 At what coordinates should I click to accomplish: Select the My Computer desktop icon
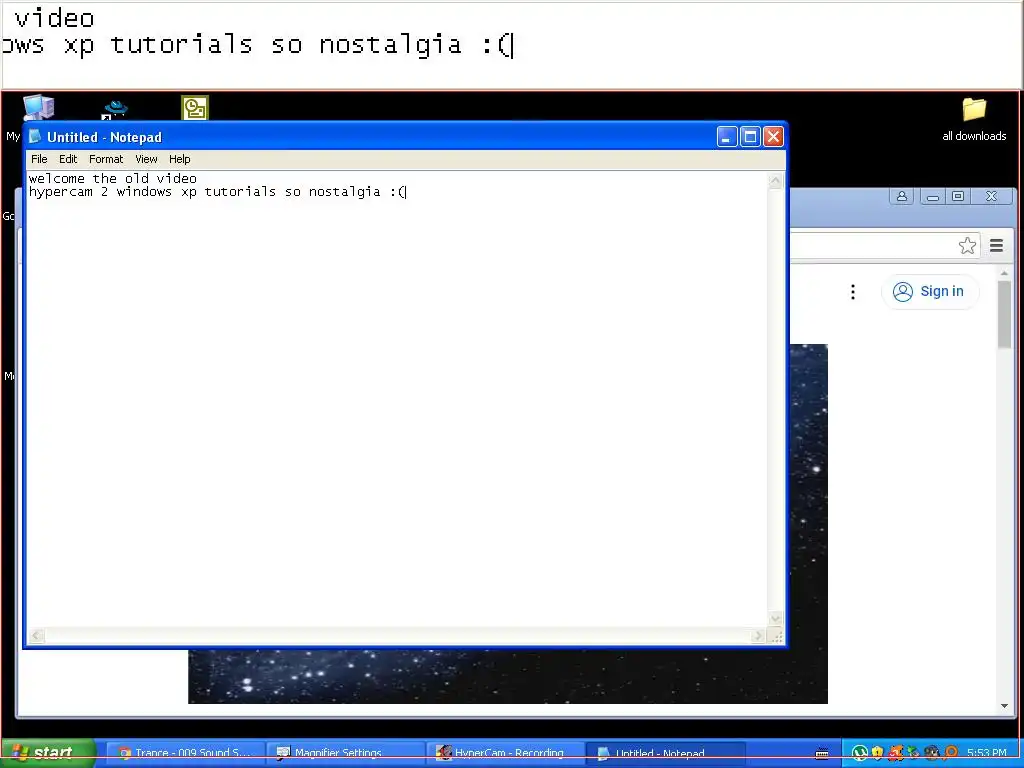pyautogui.click(x=38, y=106)
